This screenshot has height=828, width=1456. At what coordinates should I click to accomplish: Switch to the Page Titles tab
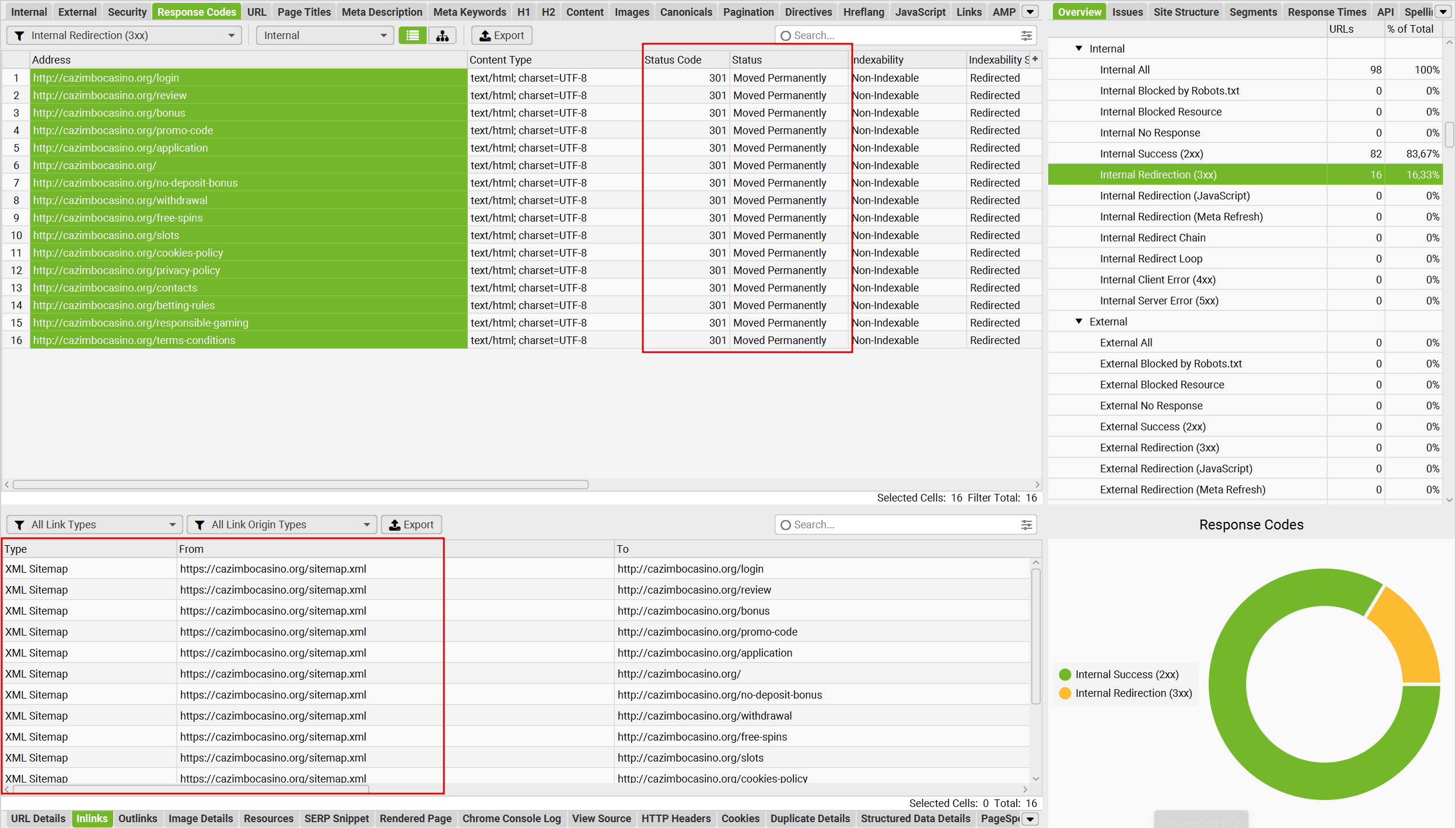tap(303, 12)
